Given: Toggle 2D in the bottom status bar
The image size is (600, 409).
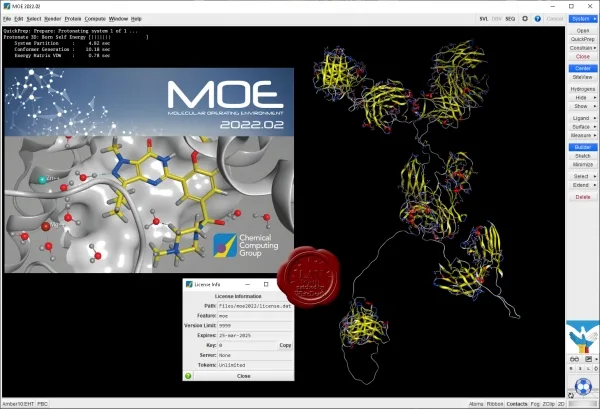Looking at the screenshot, I should click(561, 404).
